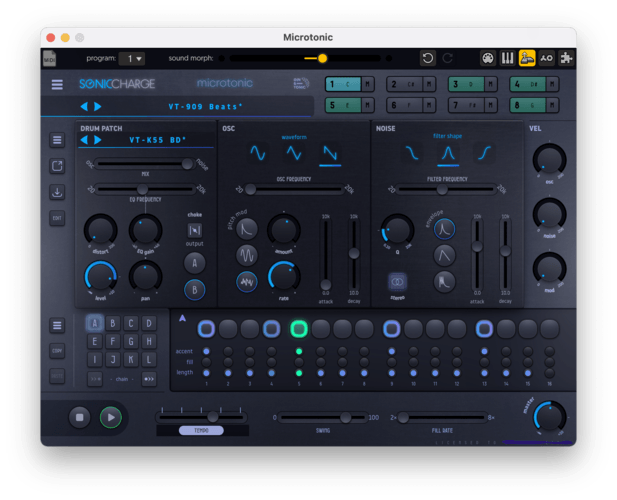Select the exponential noise envelope icon
Image resolution: width=617 pixels, height=500 pixels.
(x=444, y=229)
